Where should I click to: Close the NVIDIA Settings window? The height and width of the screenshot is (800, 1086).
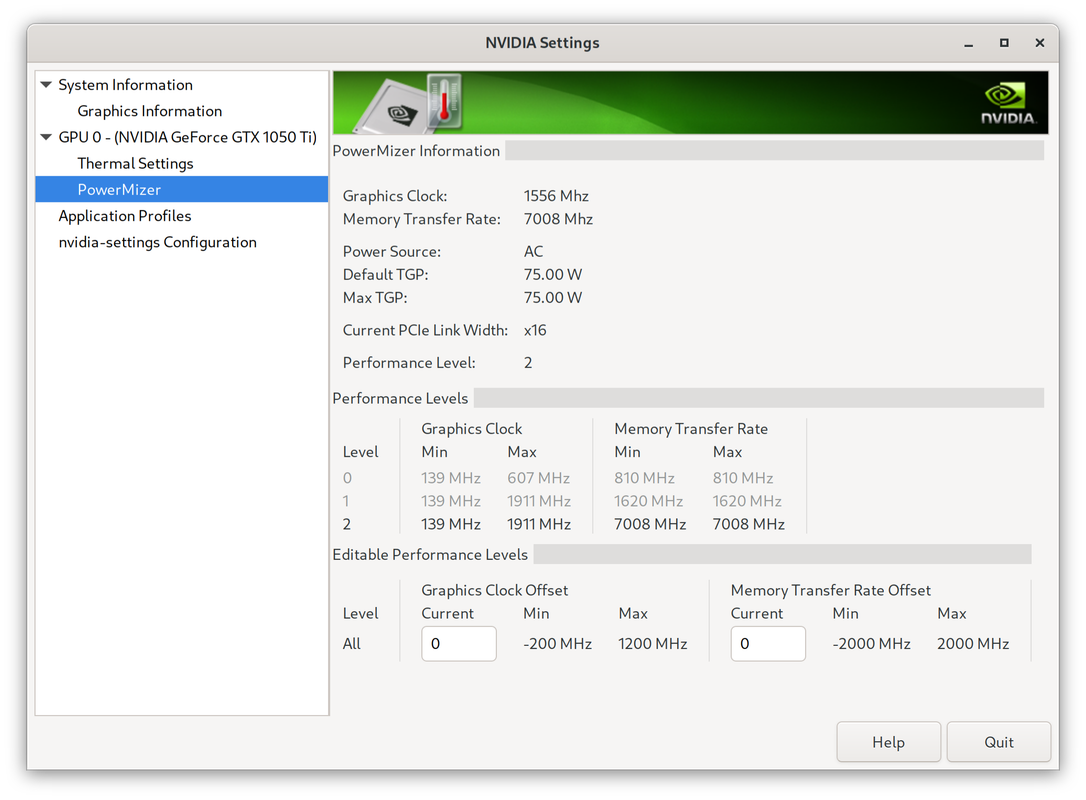pyautogui.click(x=1040, y=43)
